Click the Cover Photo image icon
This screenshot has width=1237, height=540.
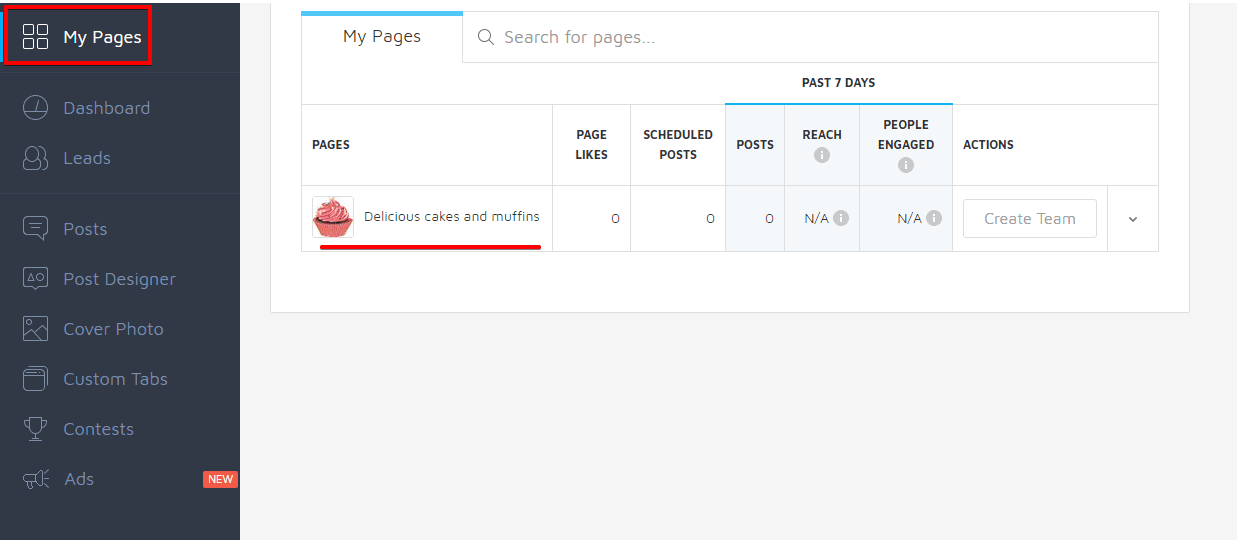pyautogui.click(x=36, y=329)
